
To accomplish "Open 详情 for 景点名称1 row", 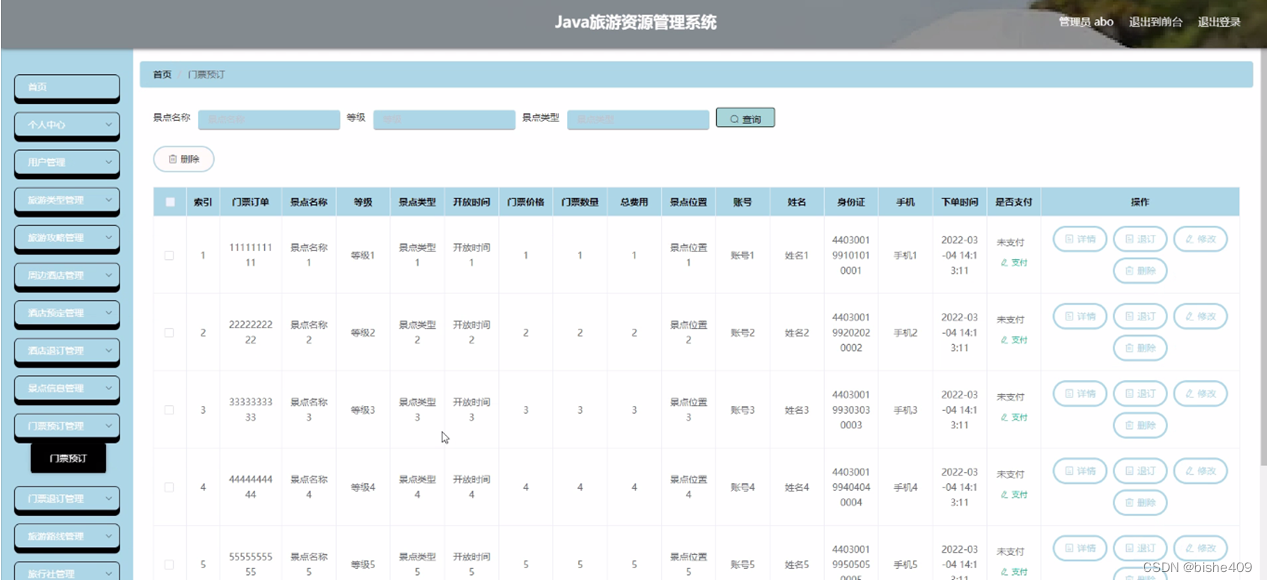I will pyautogui.click(x=1080, y=239).
